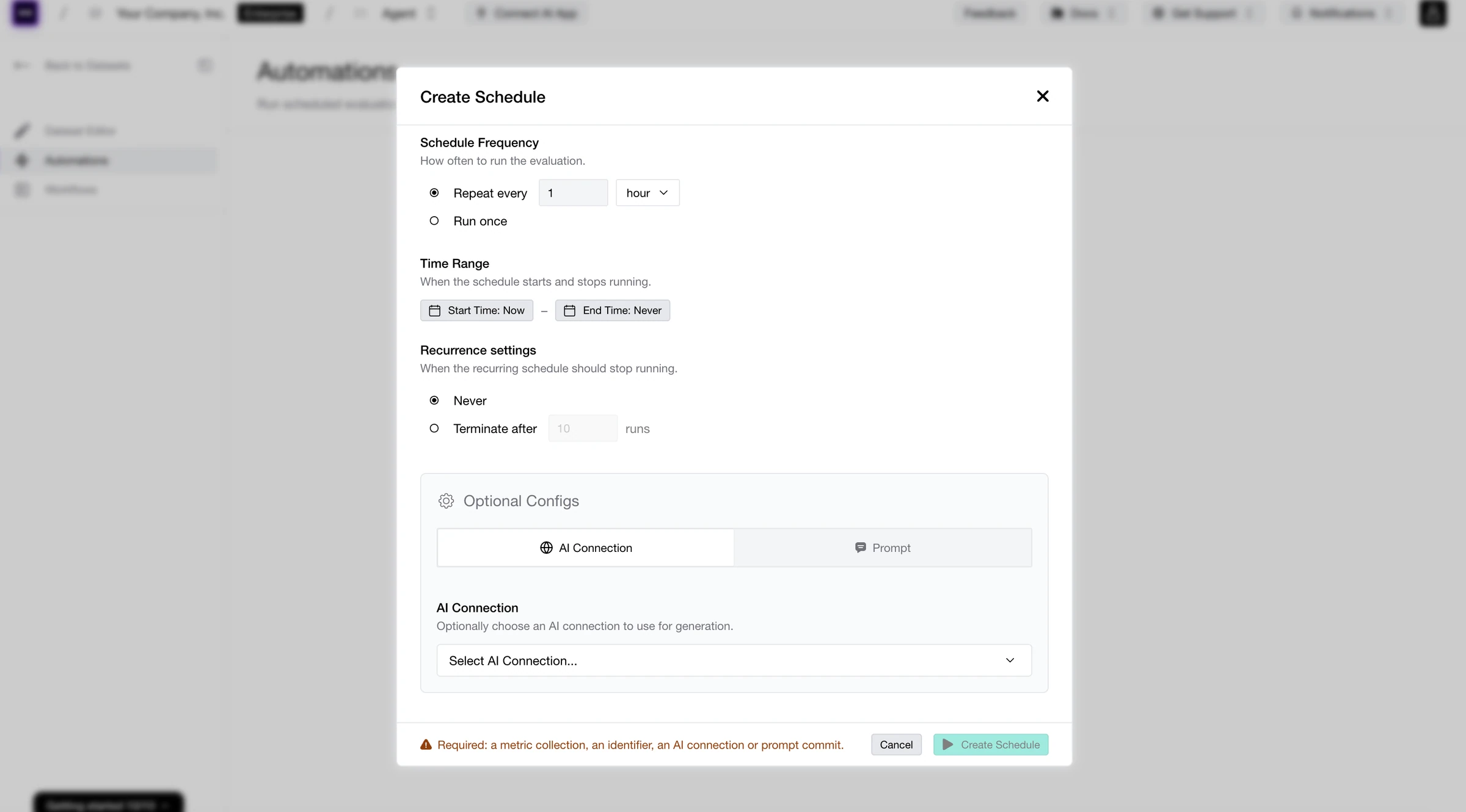Select the Terminate after radio option
This screenshot has width=1466, height=812.
click(x=434, y=429)
